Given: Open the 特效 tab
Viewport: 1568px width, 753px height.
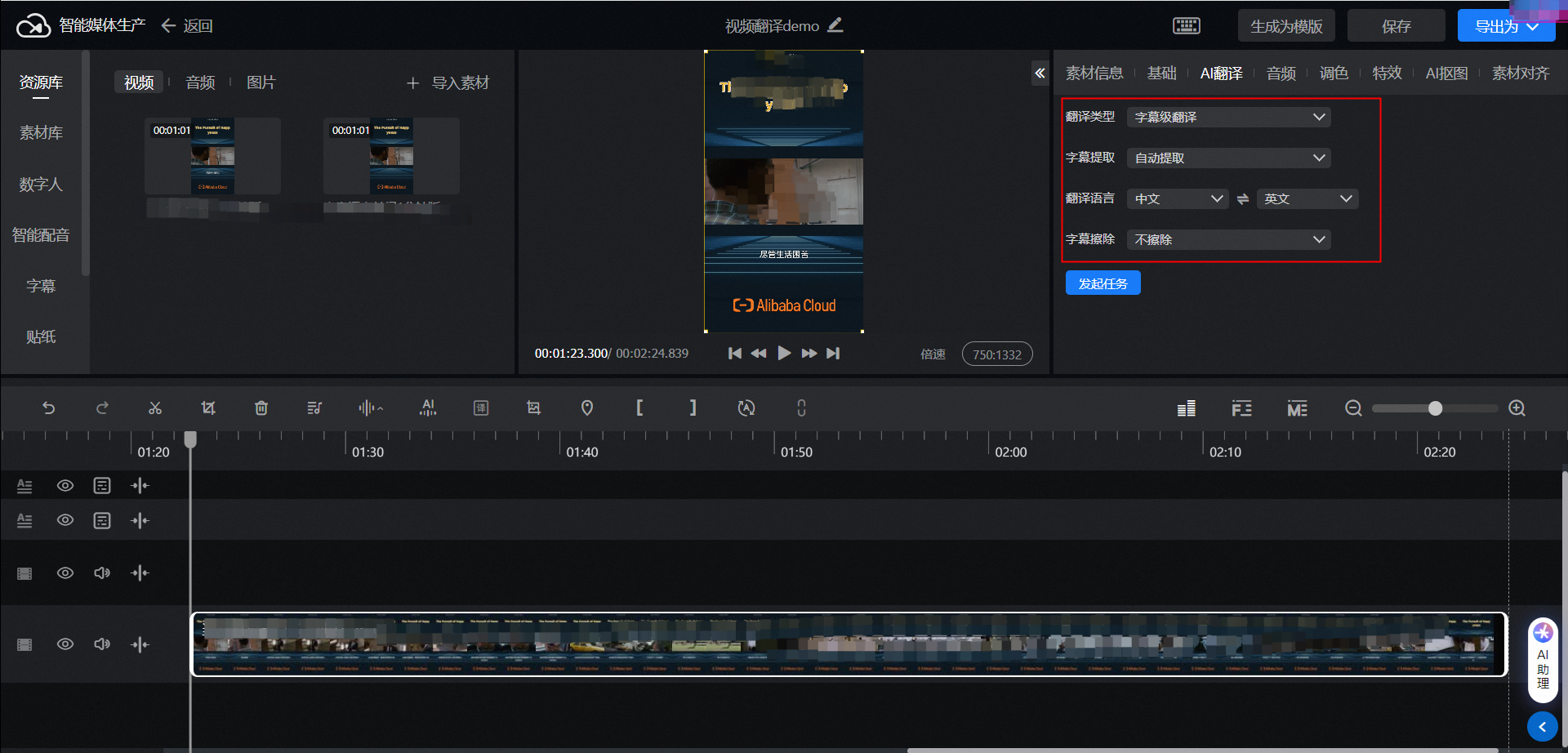Looking at the screenshot, I should 1387,73.
